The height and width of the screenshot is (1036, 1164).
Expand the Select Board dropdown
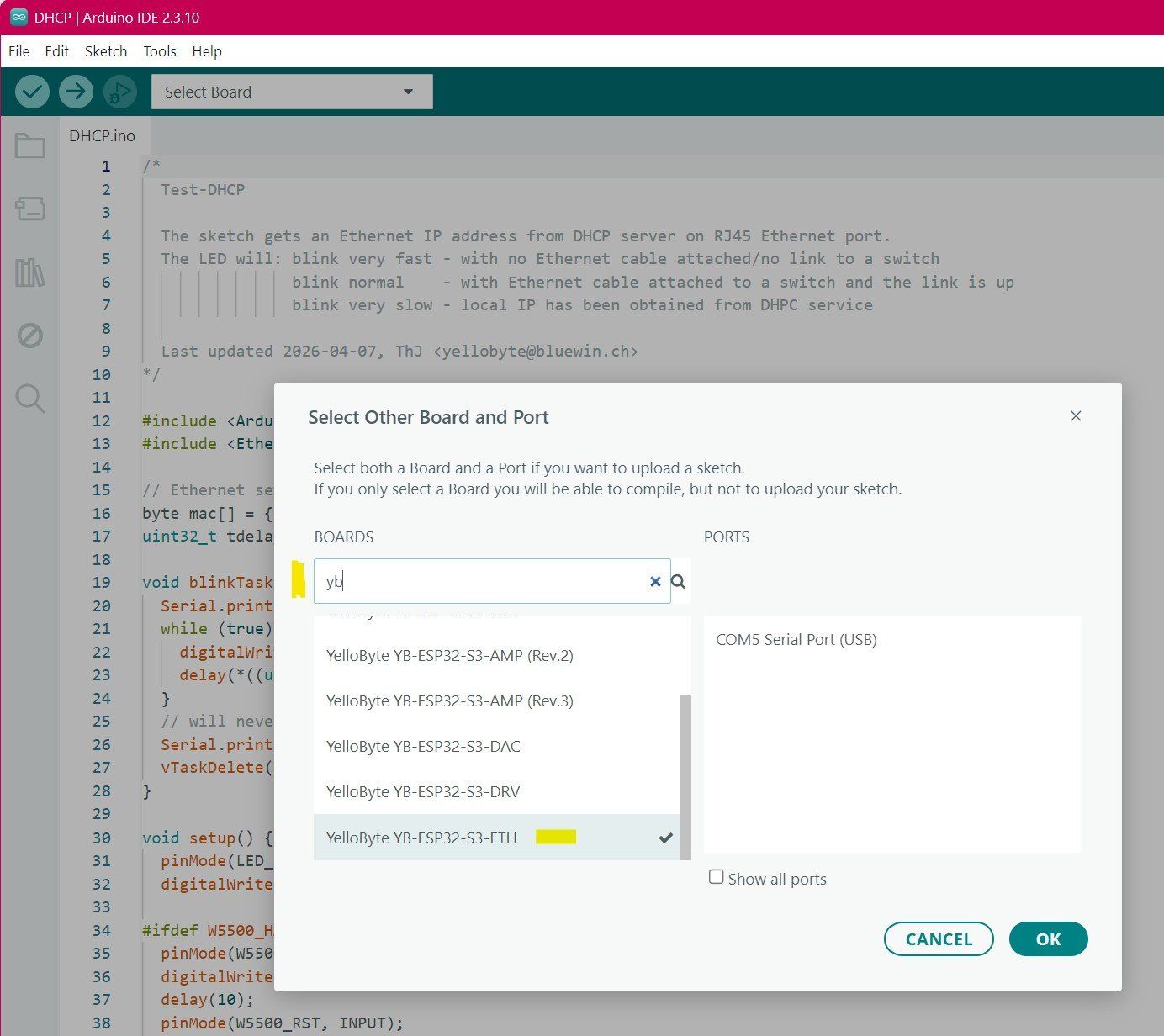pyautogui.click(x=292, y=92)
